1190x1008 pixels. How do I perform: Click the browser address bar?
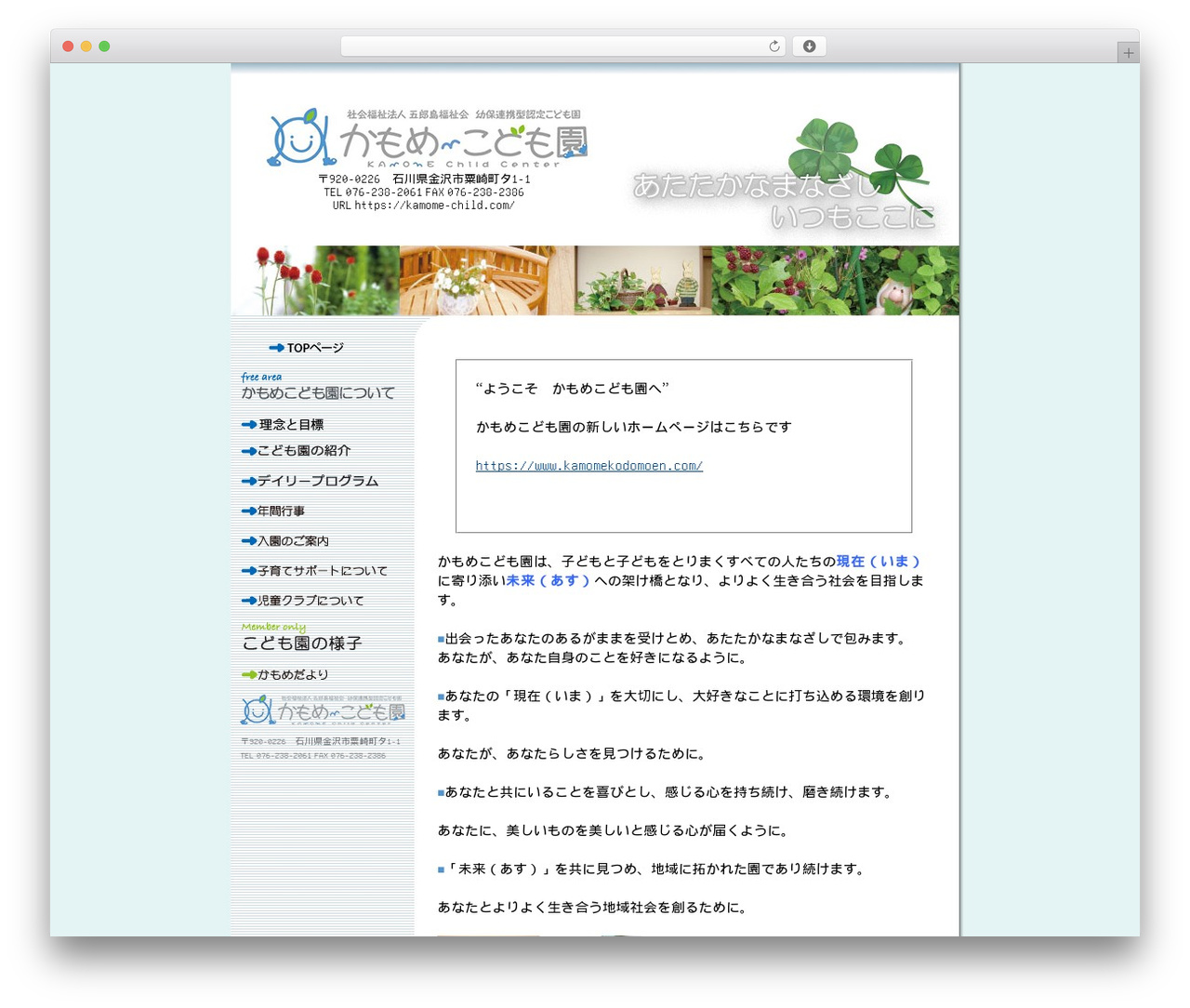click(562, 46)
